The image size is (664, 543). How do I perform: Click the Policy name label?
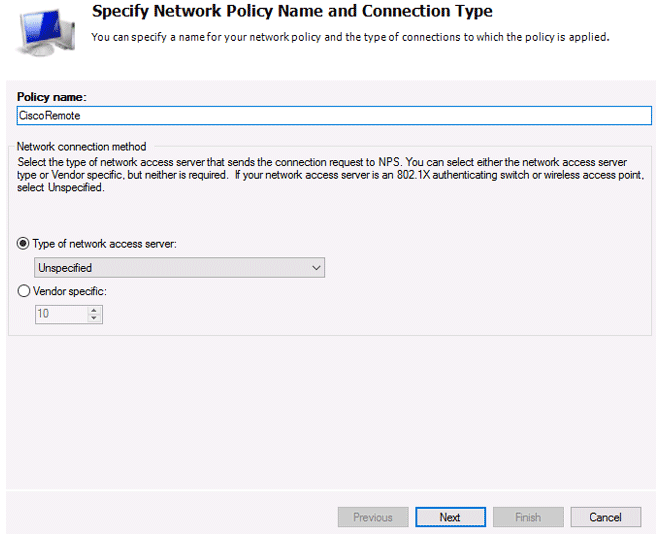(x=52, y=97)
